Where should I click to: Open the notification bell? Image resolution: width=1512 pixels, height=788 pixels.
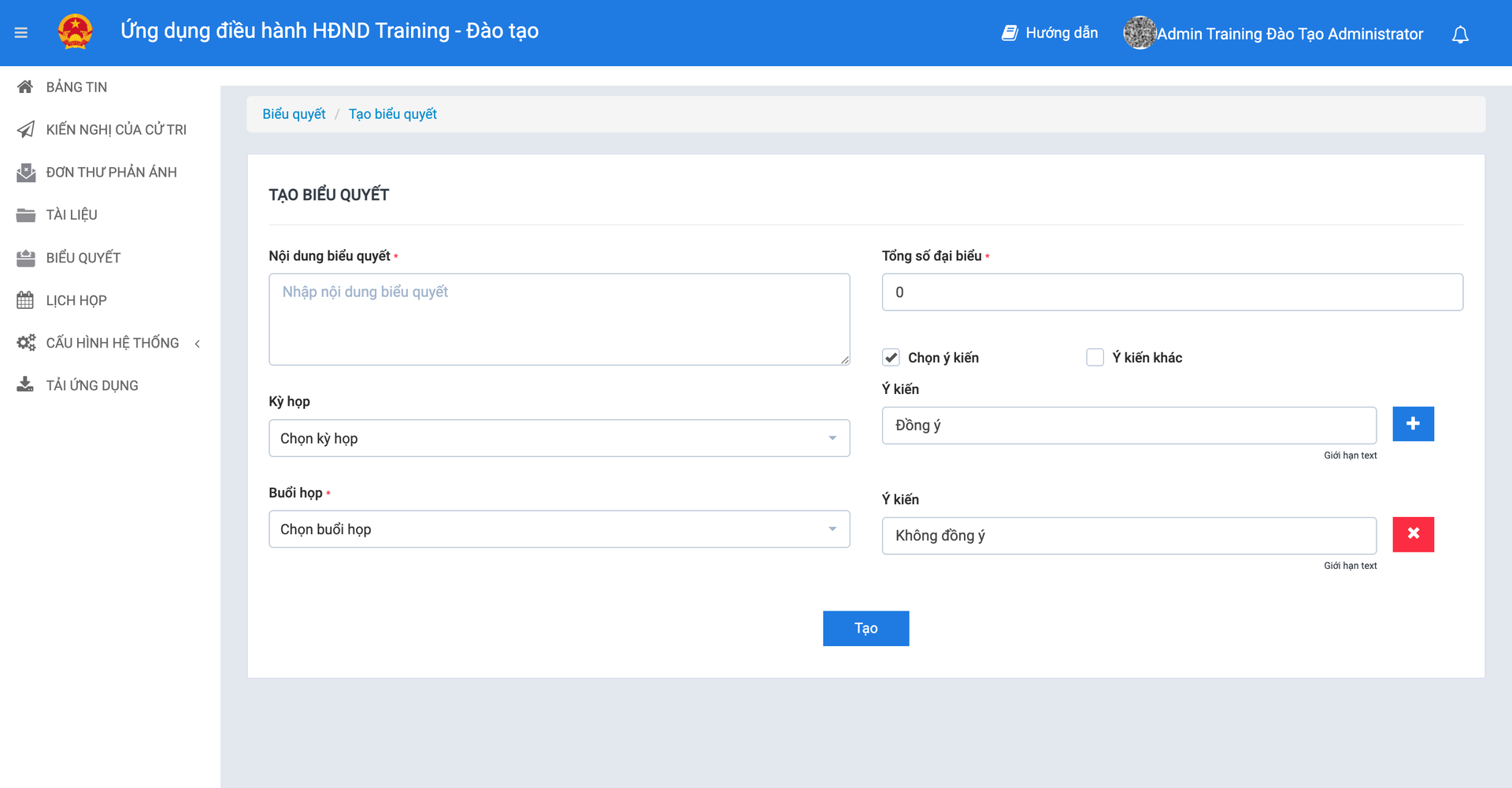coord(1460,35)
